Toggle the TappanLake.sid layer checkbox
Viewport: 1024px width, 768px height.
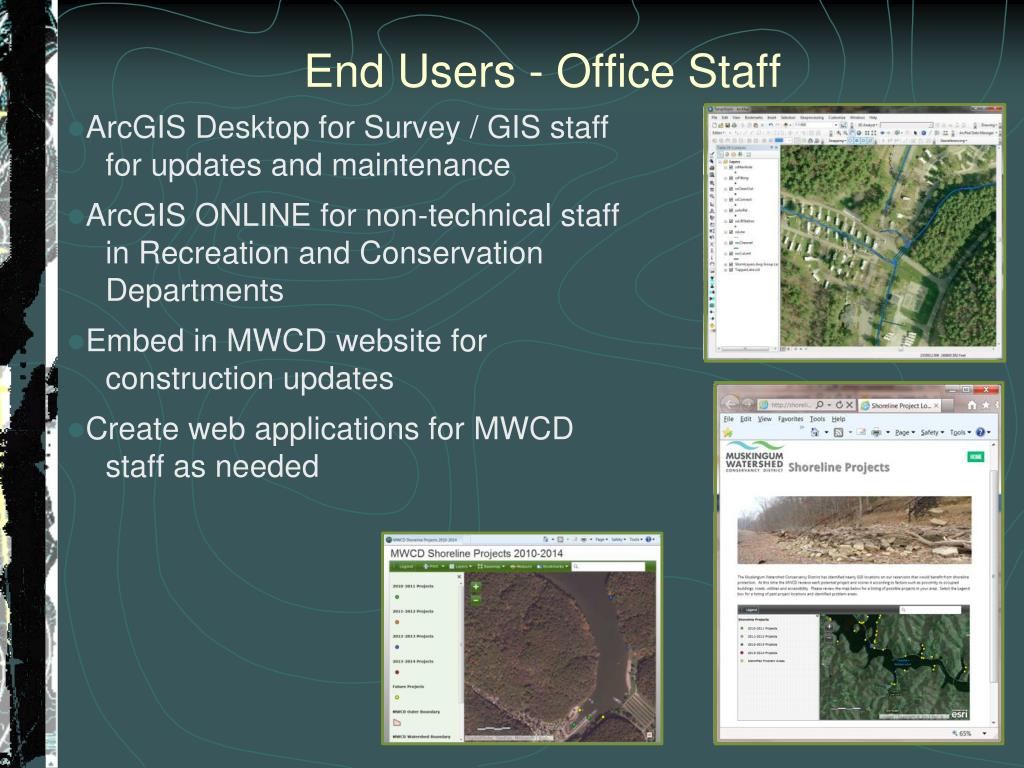731,270
